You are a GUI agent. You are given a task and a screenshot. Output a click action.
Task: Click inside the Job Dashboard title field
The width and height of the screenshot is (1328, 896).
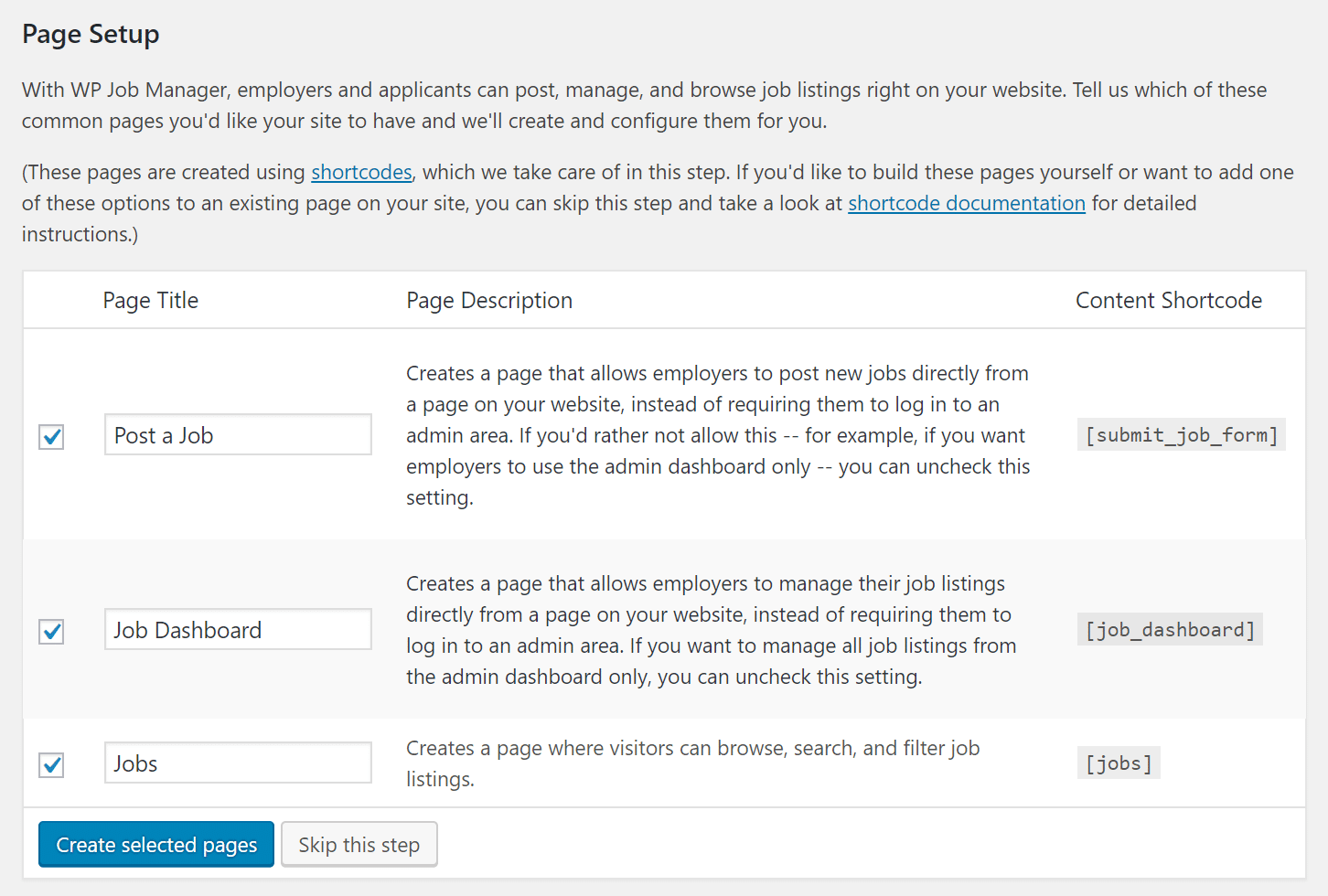(x=237, y=629)
